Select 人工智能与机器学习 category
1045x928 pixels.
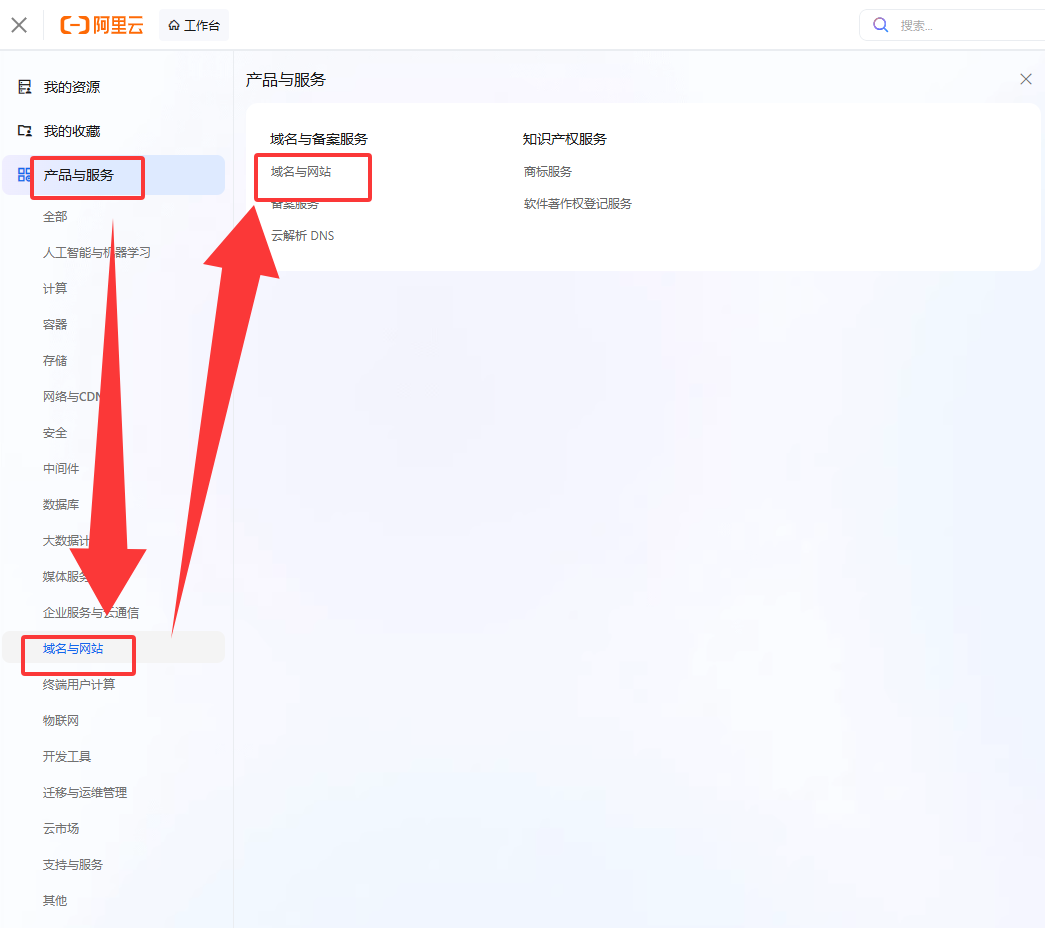[x=96, y=253]
